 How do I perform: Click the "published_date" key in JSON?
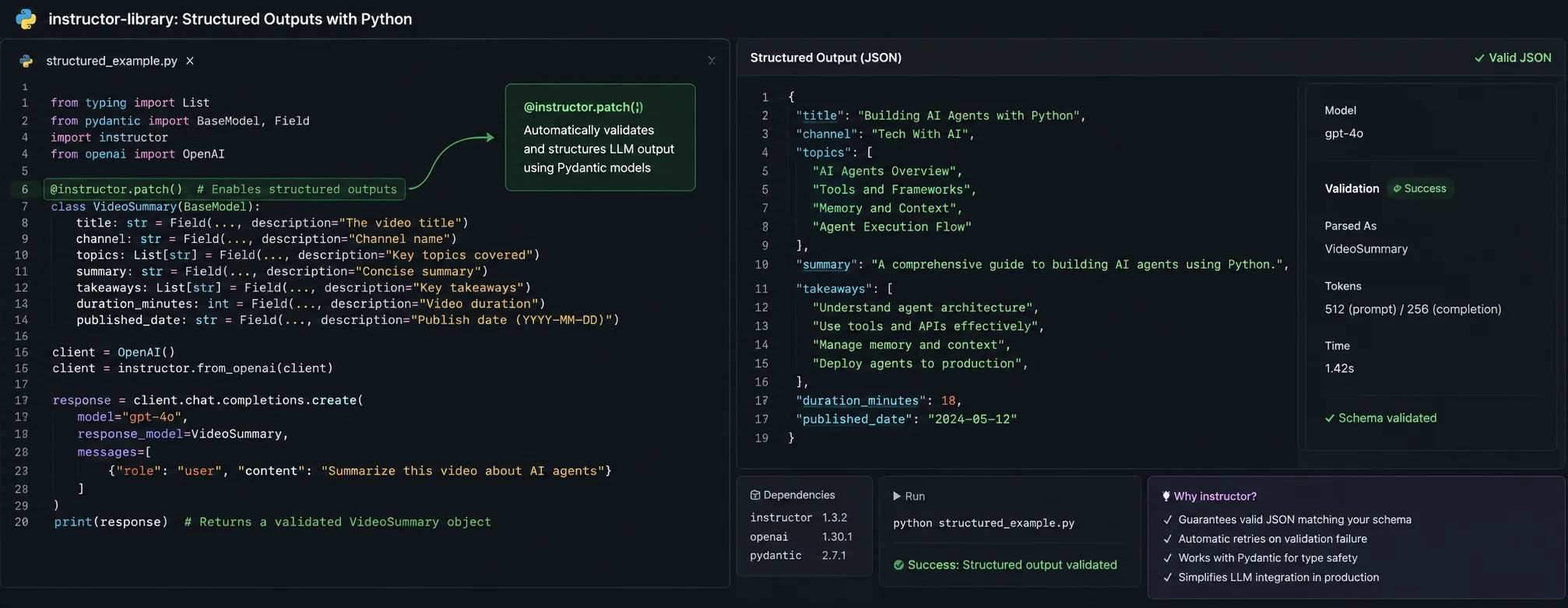tap(854, 420)
